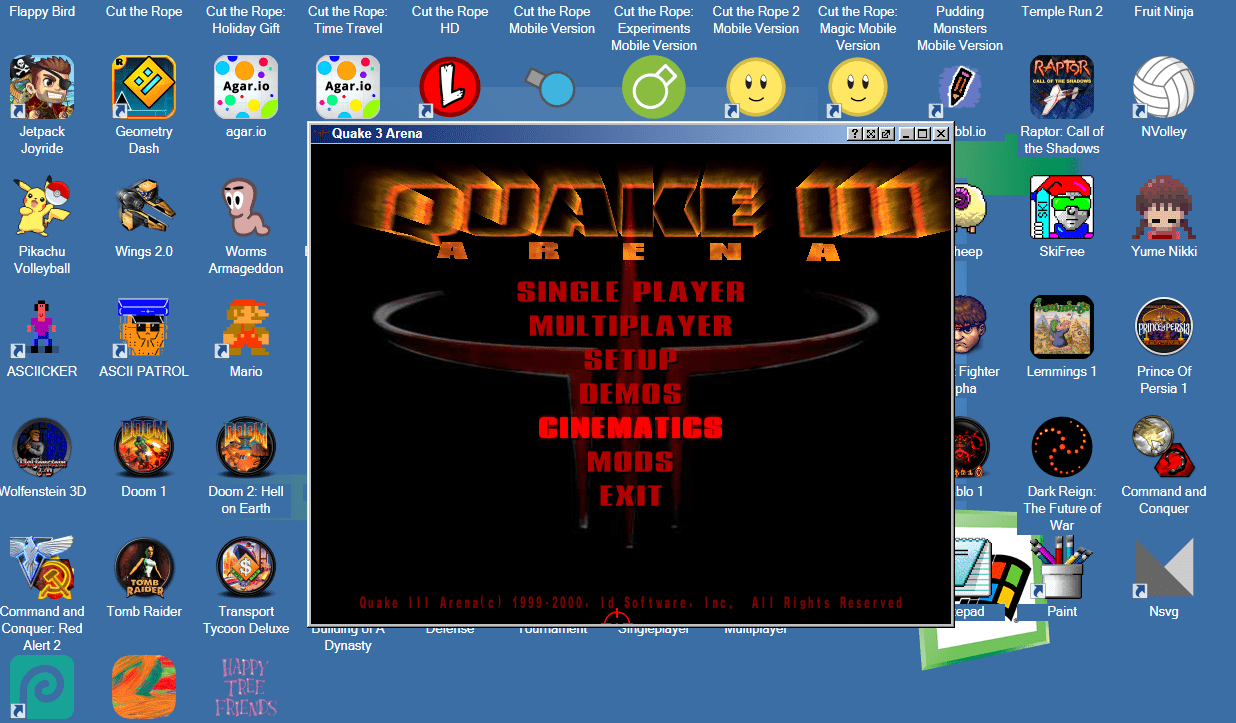Open the Jetpack Joyride desktop icon
The height and width of the screenshot is (723, 1236).
tap(42, 87)
